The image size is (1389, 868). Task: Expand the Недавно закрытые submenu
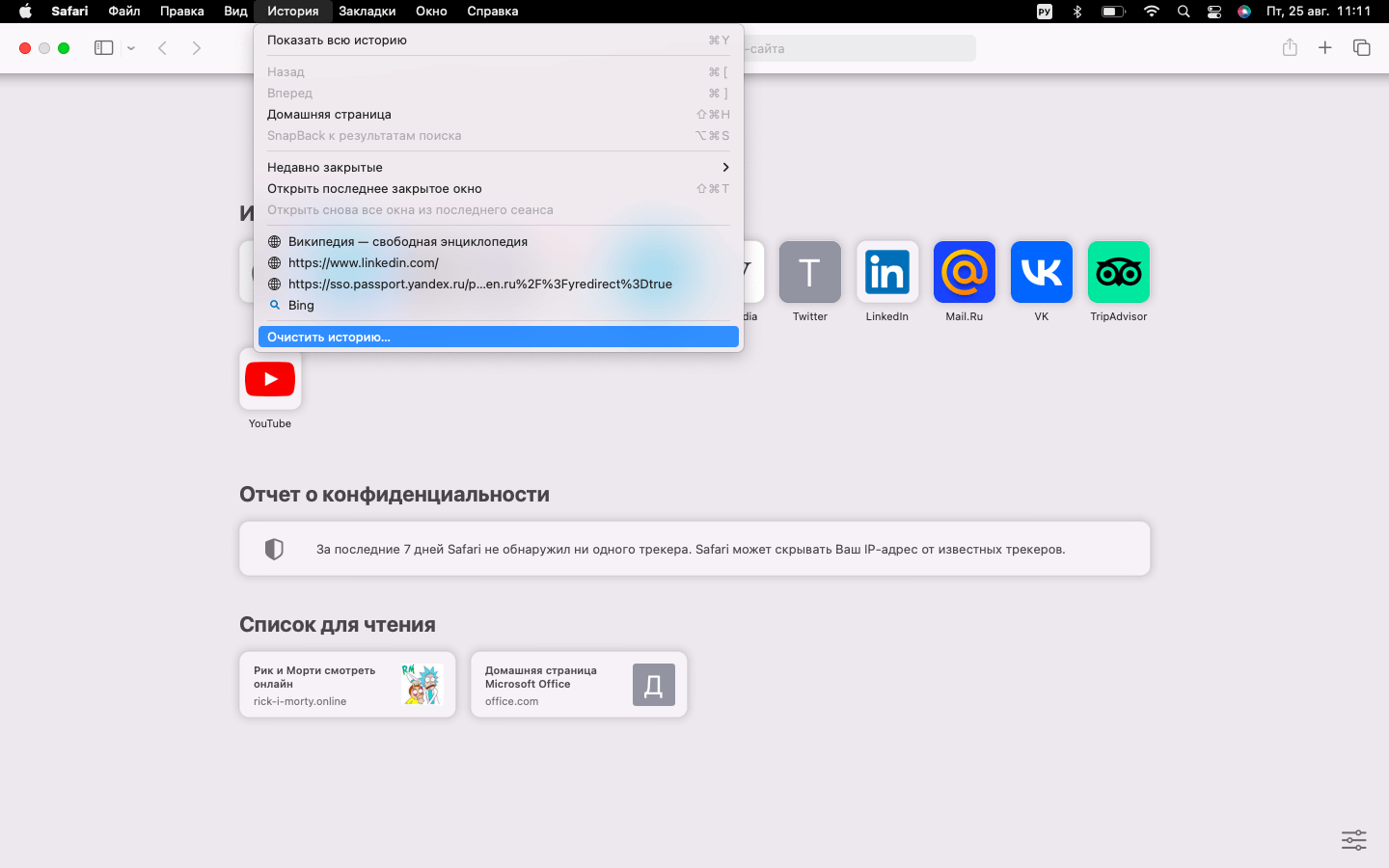click(x=499, y=168)
